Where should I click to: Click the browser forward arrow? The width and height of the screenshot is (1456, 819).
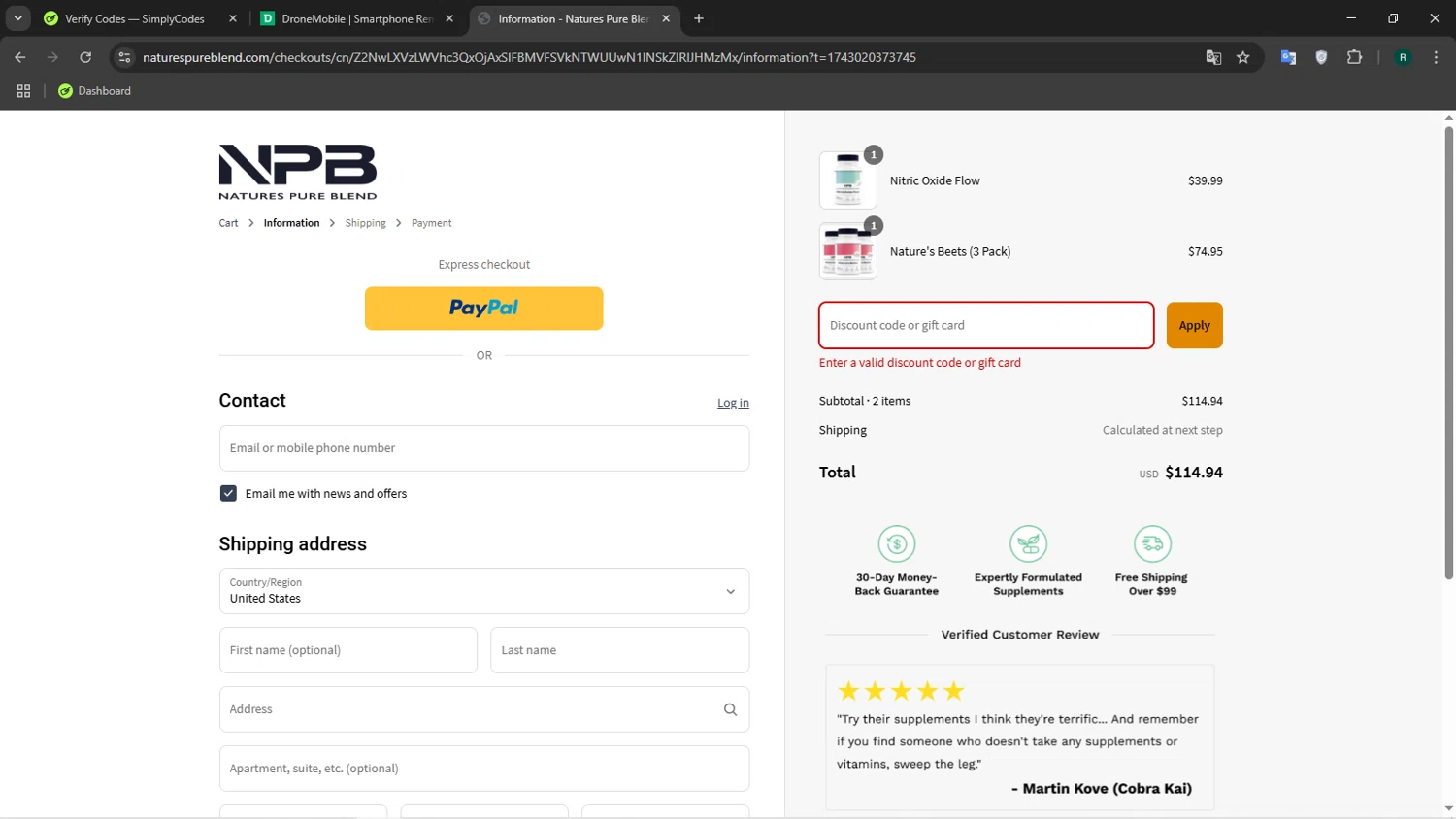point(52,57)
